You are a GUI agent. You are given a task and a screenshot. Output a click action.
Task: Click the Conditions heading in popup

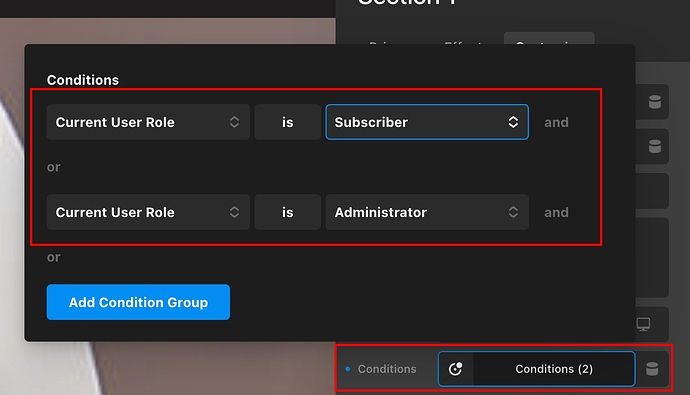(83, 80)
